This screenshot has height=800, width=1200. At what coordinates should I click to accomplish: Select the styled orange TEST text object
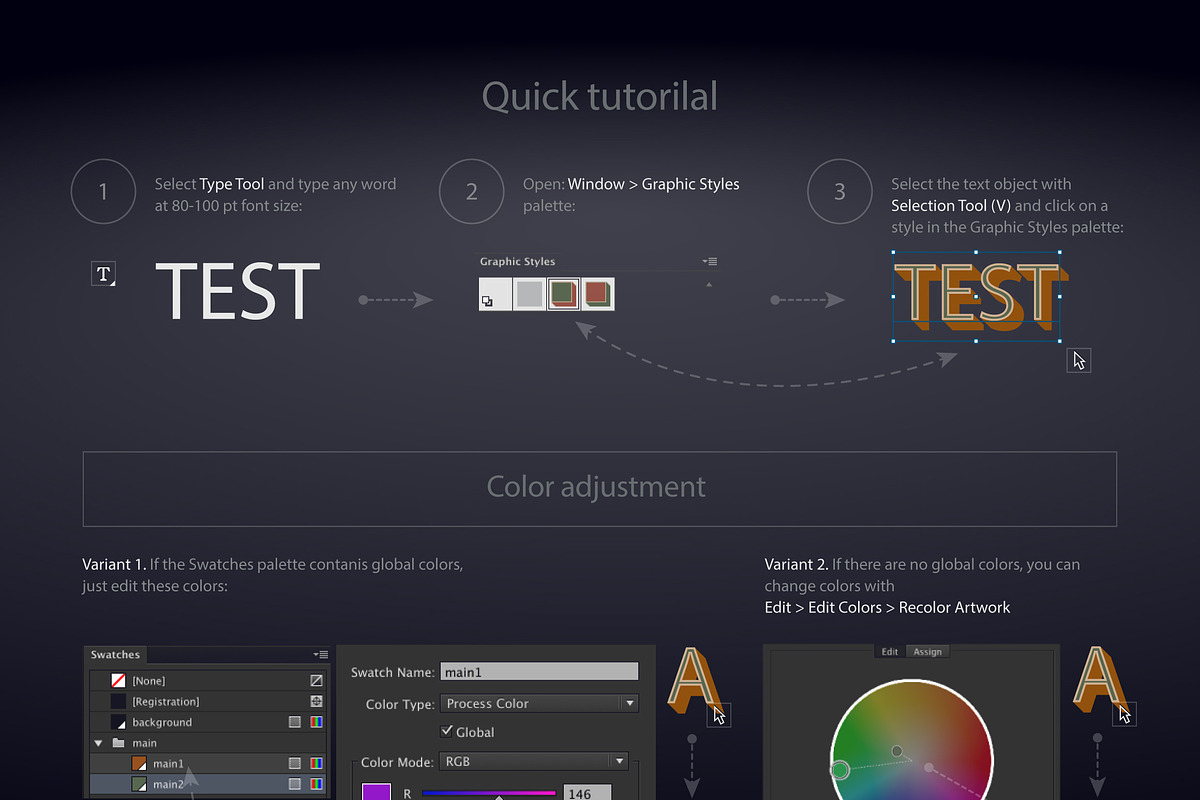click(976, 297)
